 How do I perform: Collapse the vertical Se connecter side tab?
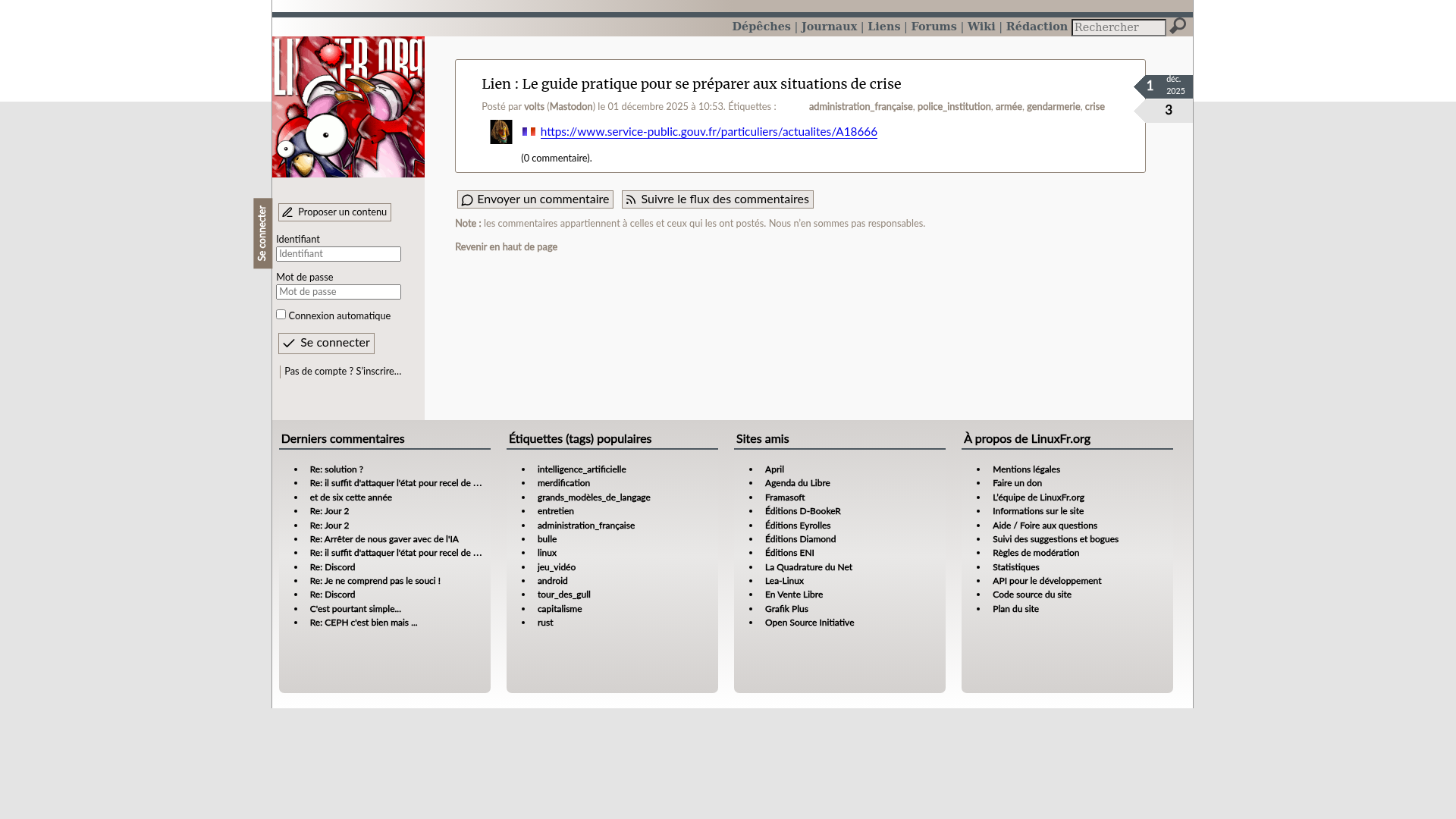tap(262, 234)
